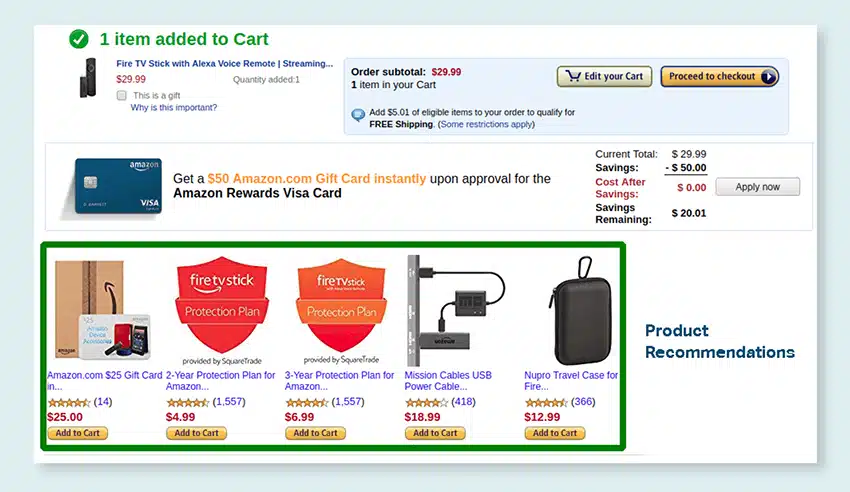Open "Why is this important?" link

pyautogui.click(x=173, y=107)
